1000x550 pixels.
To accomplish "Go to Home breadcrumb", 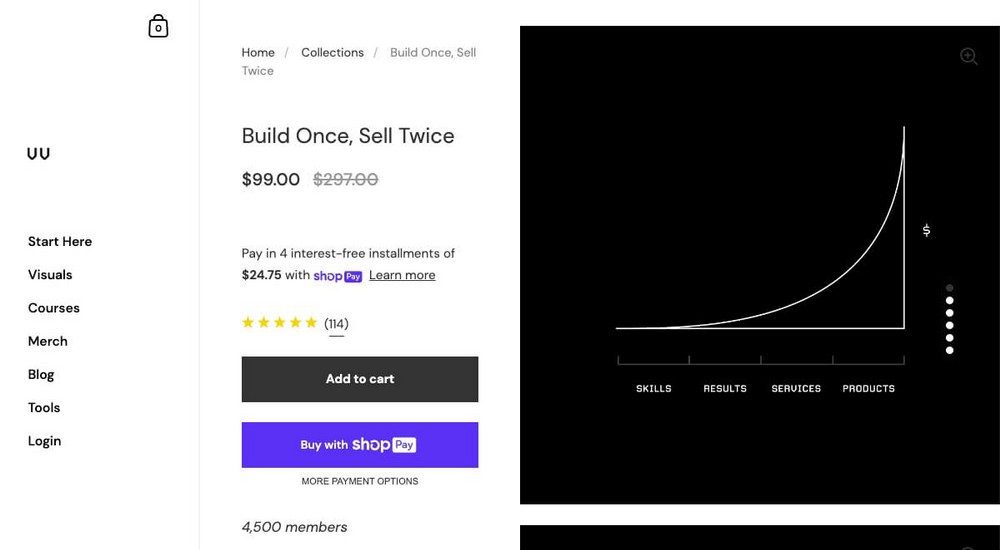I will pos(258,53).
